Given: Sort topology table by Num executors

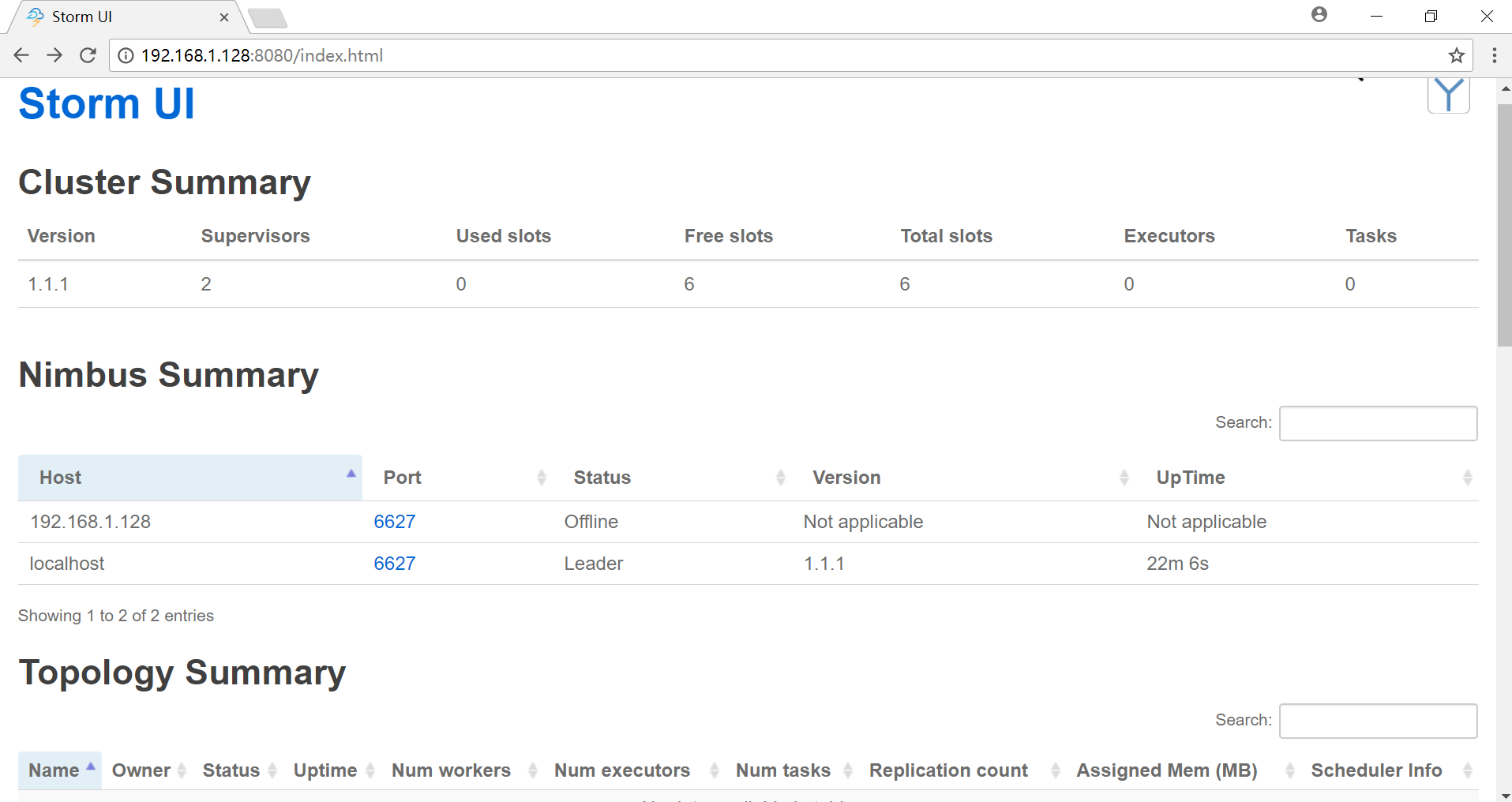Looking at the screenshot, I should click(x=635, y=770).
